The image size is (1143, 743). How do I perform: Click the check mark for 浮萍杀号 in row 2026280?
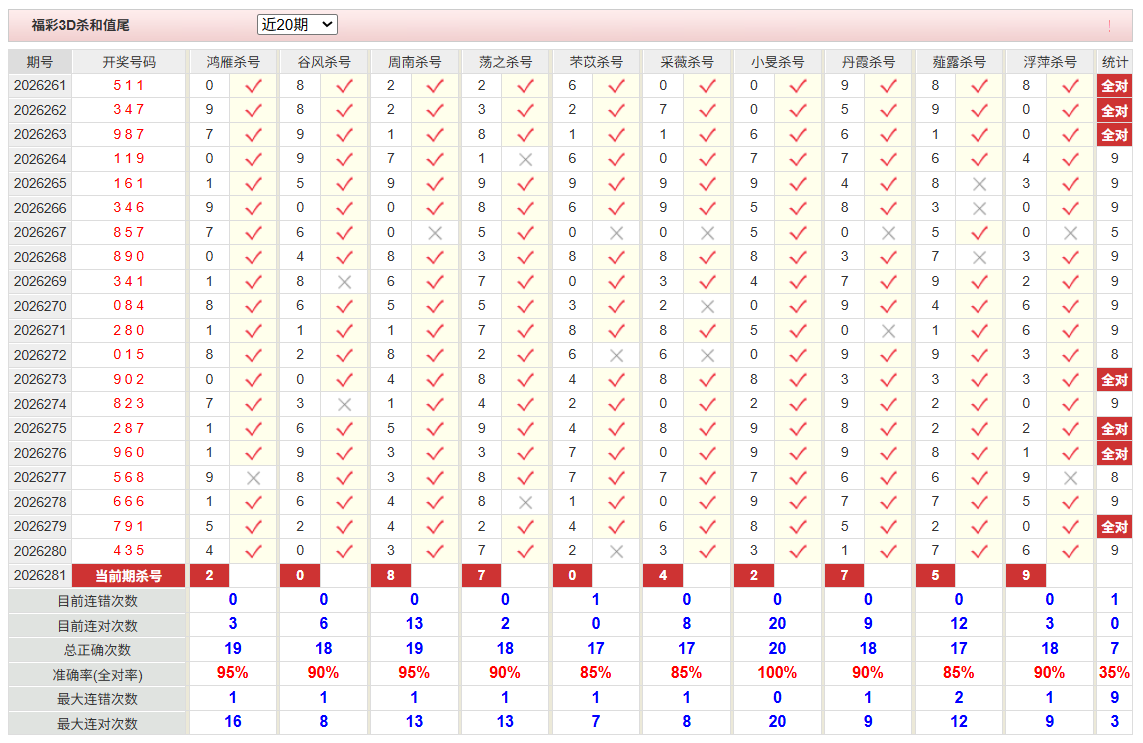point(1070,551)
